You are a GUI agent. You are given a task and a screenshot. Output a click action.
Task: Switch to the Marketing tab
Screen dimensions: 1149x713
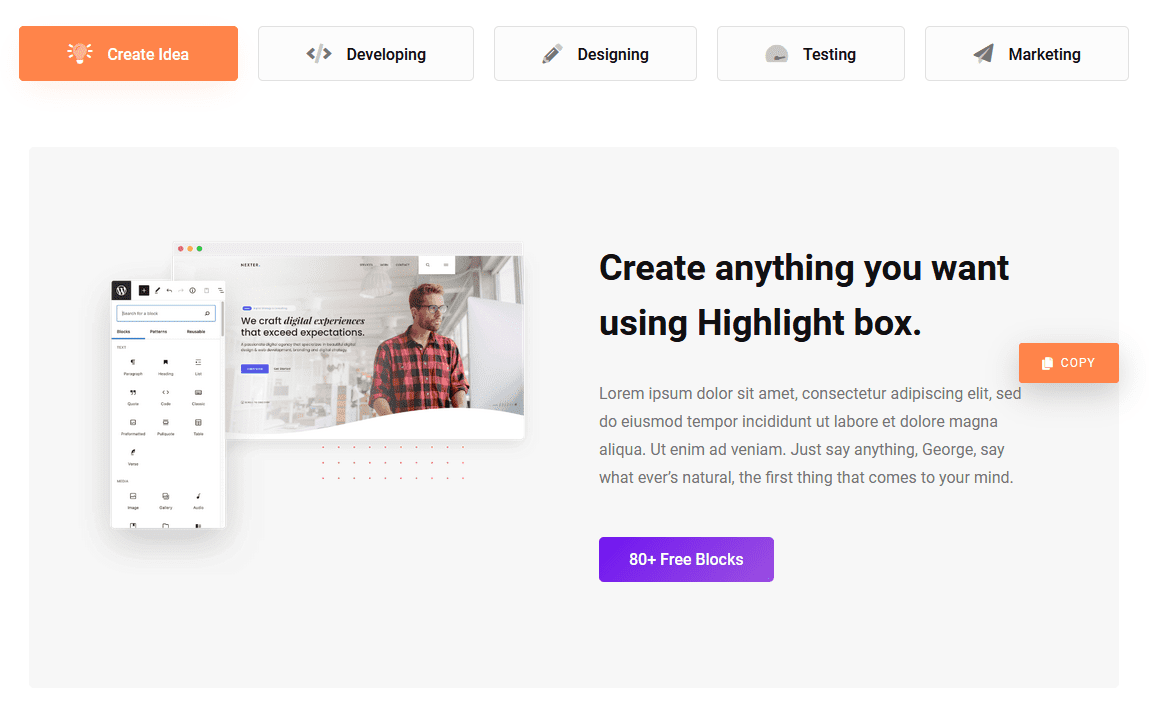[x=1026, y=54]
